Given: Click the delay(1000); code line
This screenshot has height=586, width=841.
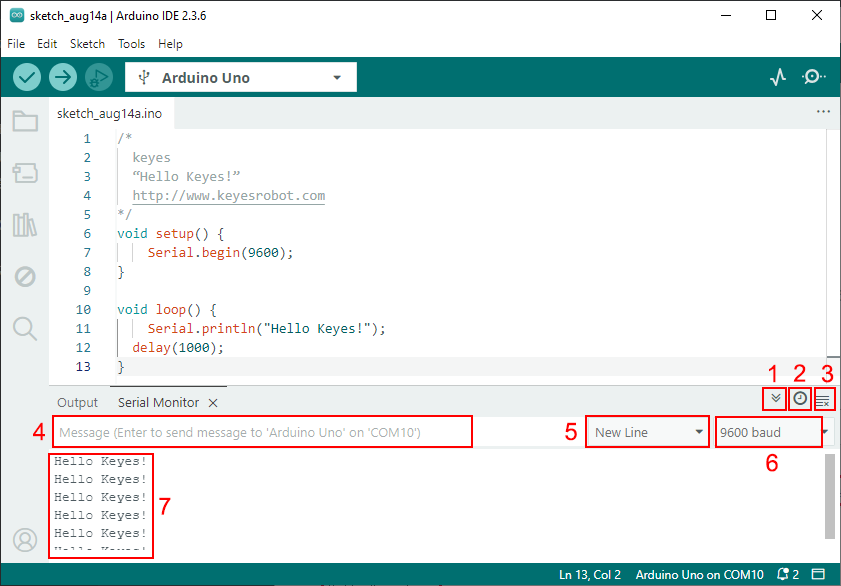Looking at the screenshot, I should tap(178, 347).
